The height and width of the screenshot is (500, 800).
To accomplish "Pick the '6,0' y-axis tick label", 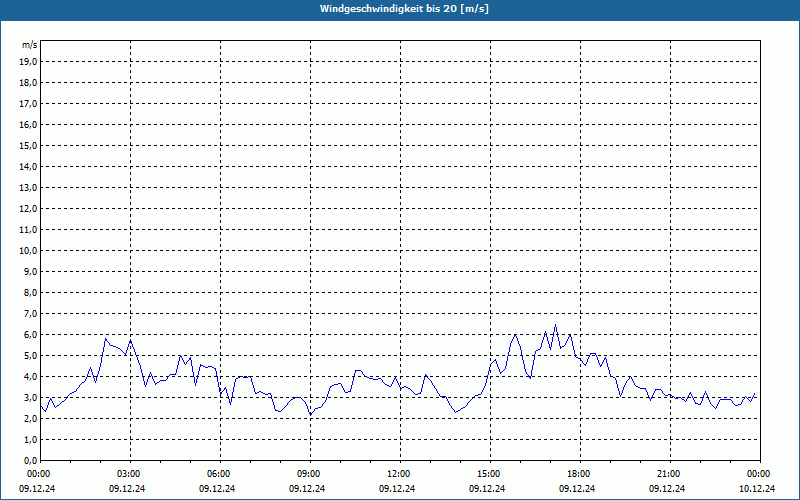I will click(31, 334).
